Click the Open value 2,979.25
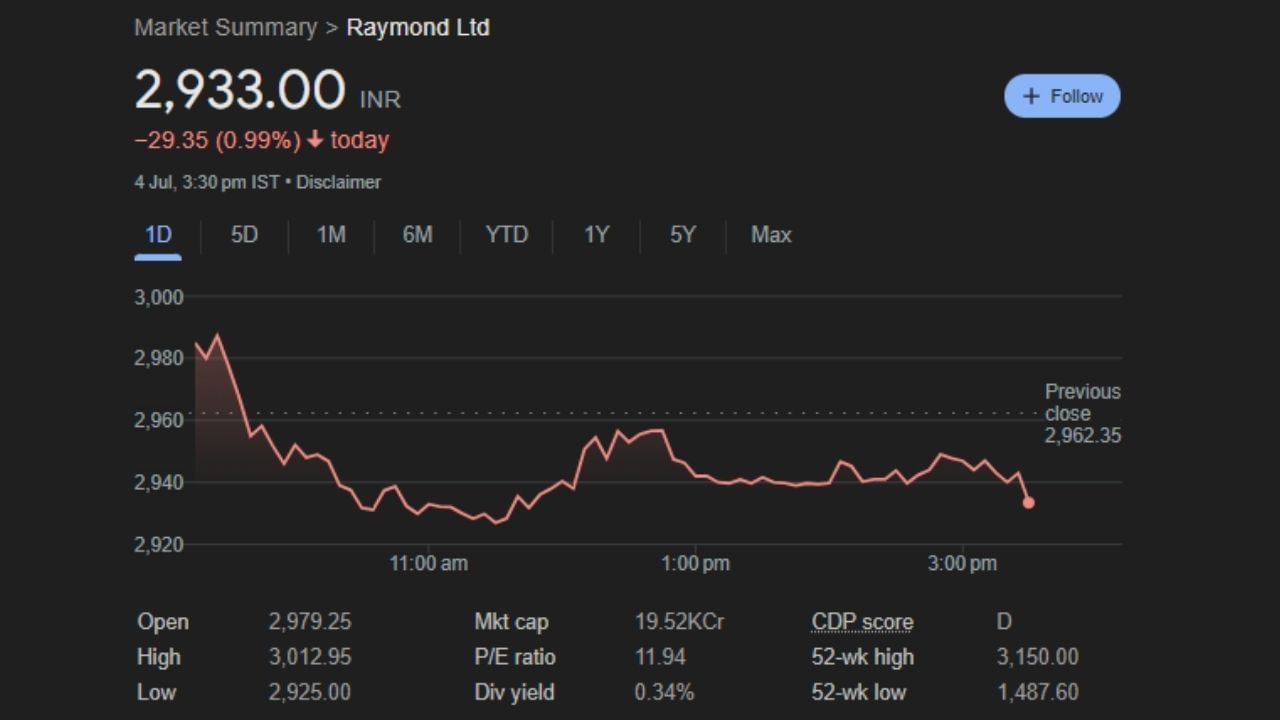The width and height of the screenshot is (1280, 720). (310, 622)
